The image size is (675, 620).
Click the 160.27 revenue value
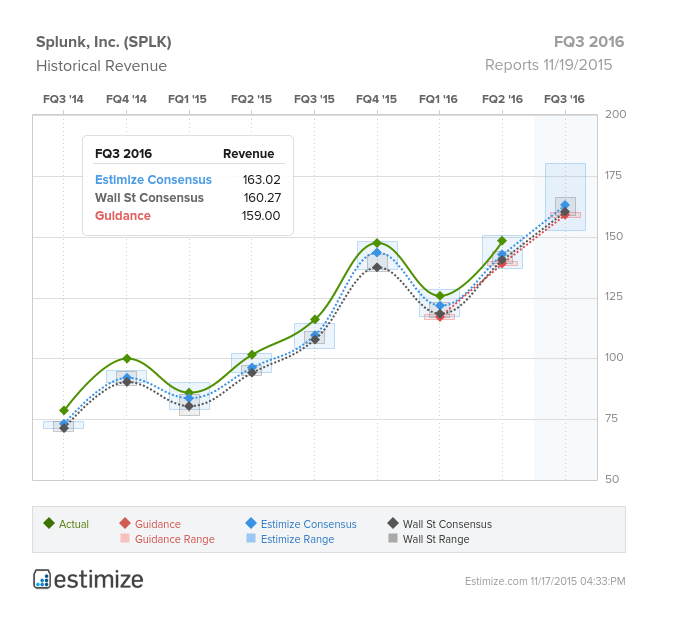(262, 198)
